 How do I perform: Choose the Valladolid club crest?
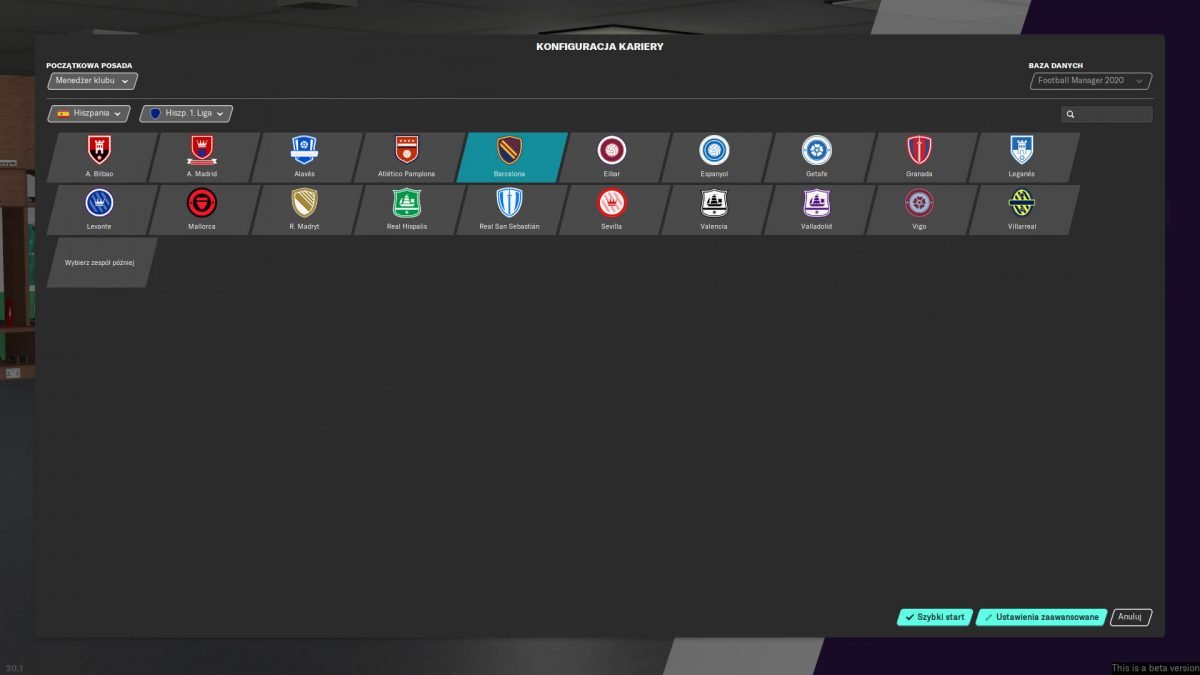click(x=817, y=203)
